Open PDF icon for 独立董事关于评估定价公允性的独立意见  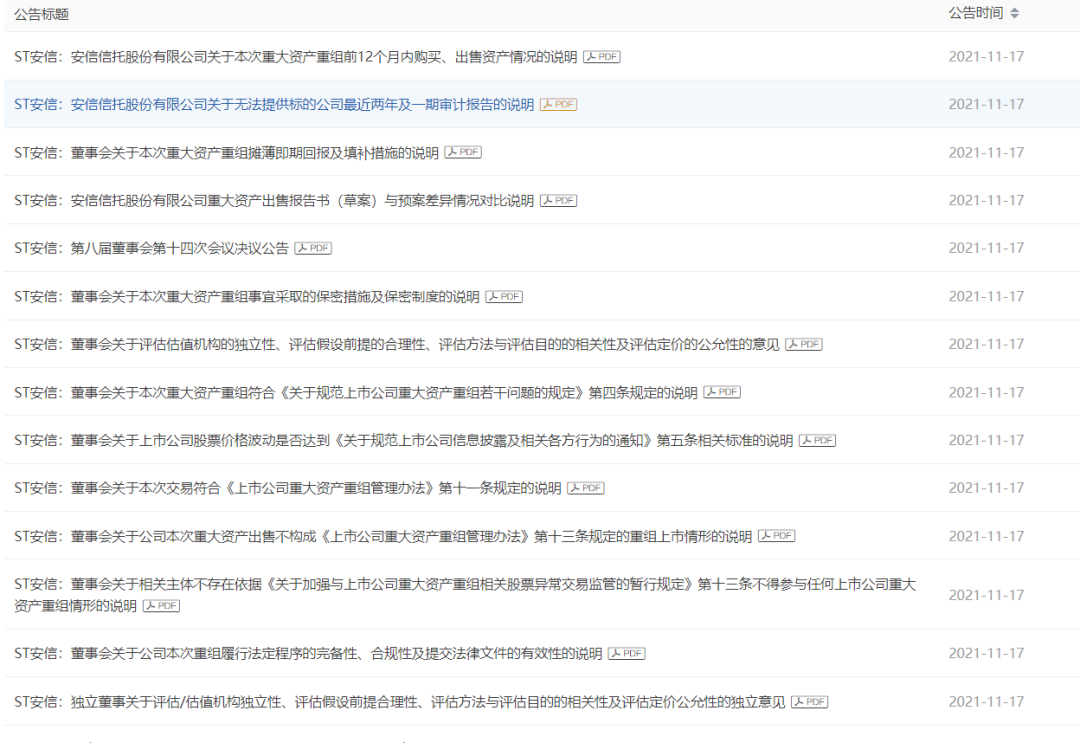810,702
